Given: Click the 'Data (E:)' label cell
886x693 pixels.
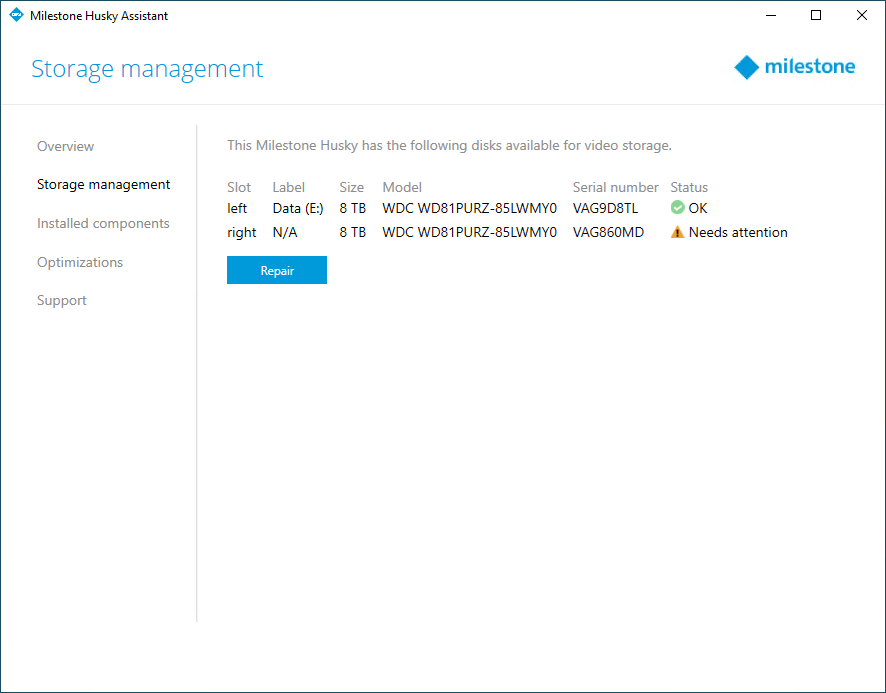Looking at the screenshot, I should point(298,209).
